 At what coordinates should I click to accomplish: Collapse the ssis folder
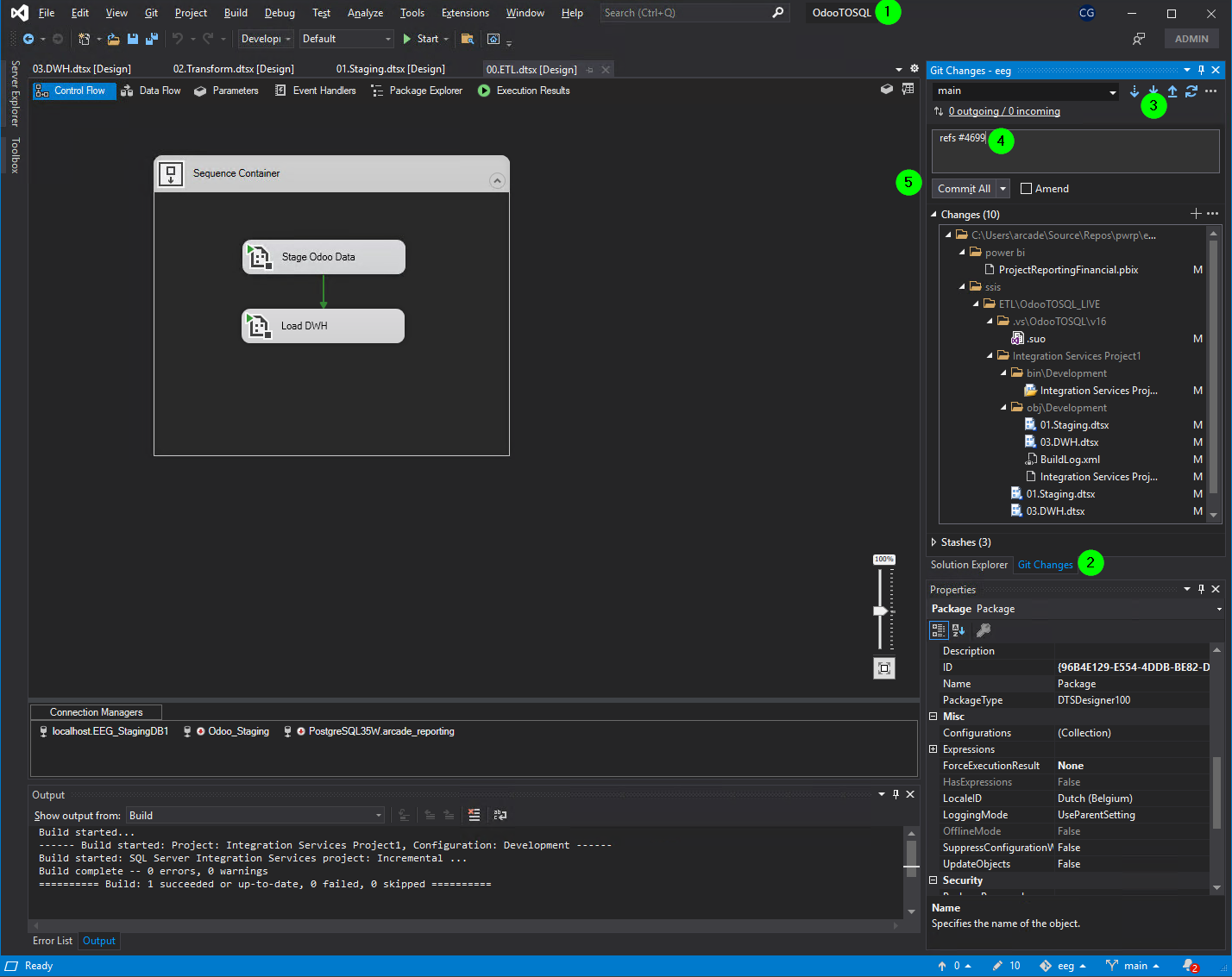[x=962, y=287]
